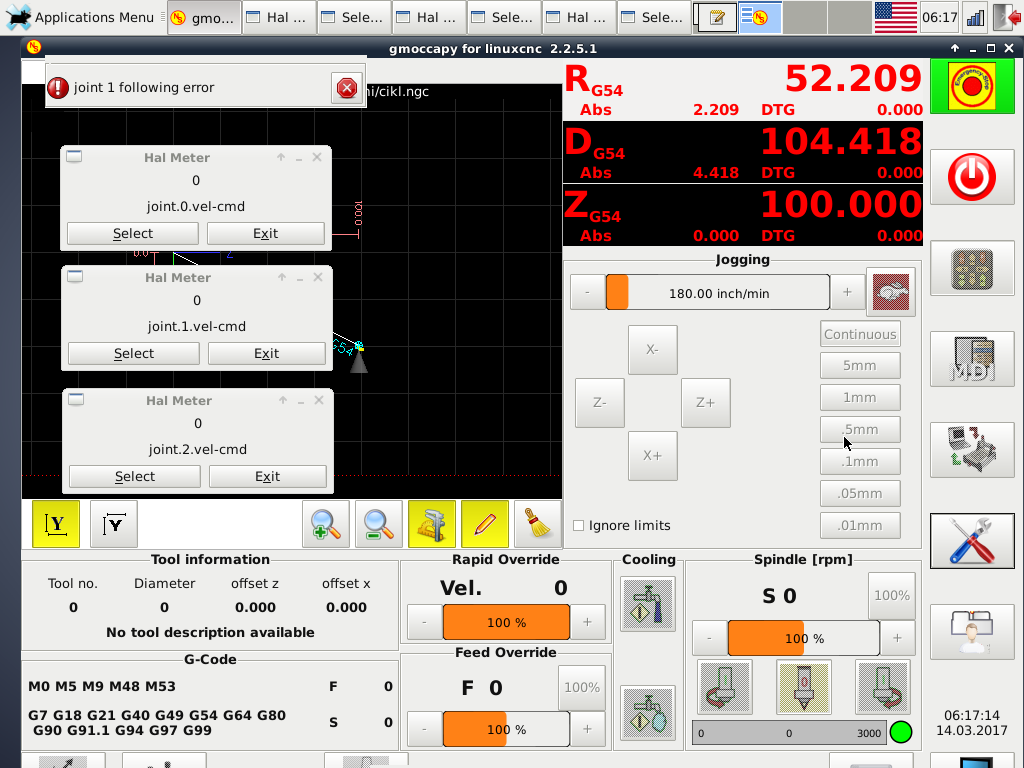This screenshot has width=1024, height=768.
Task: Click Select in joint.1.vel-cmd Hal Meter
Action: pyautogui.click(x=134, y=353)
